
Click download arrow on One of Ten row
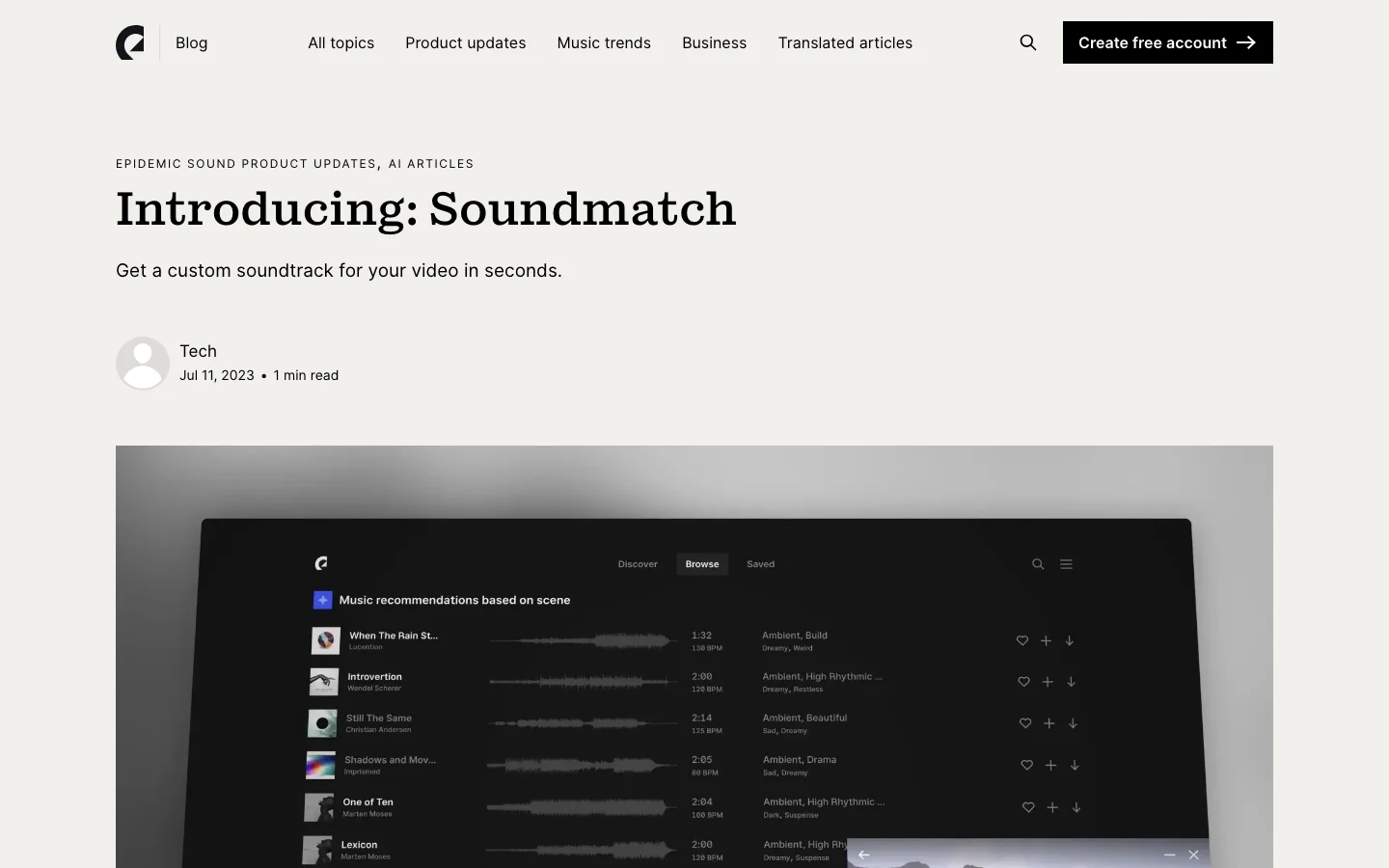1076,807
